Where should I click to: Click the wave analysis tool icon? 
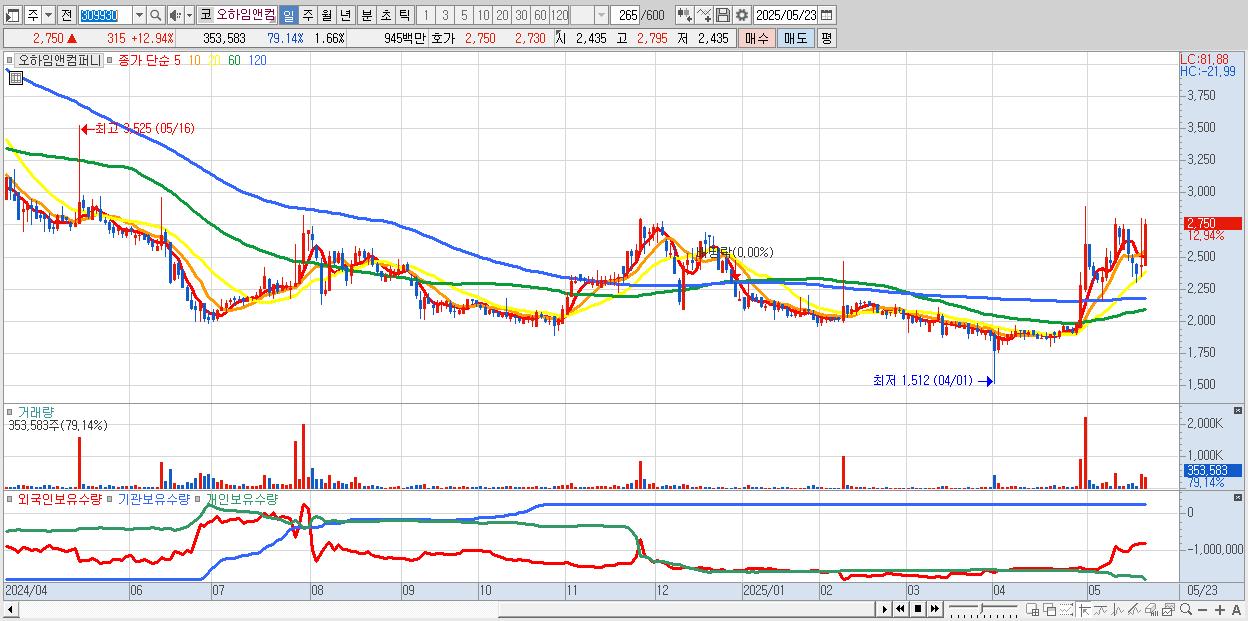tap(1118, 609)
